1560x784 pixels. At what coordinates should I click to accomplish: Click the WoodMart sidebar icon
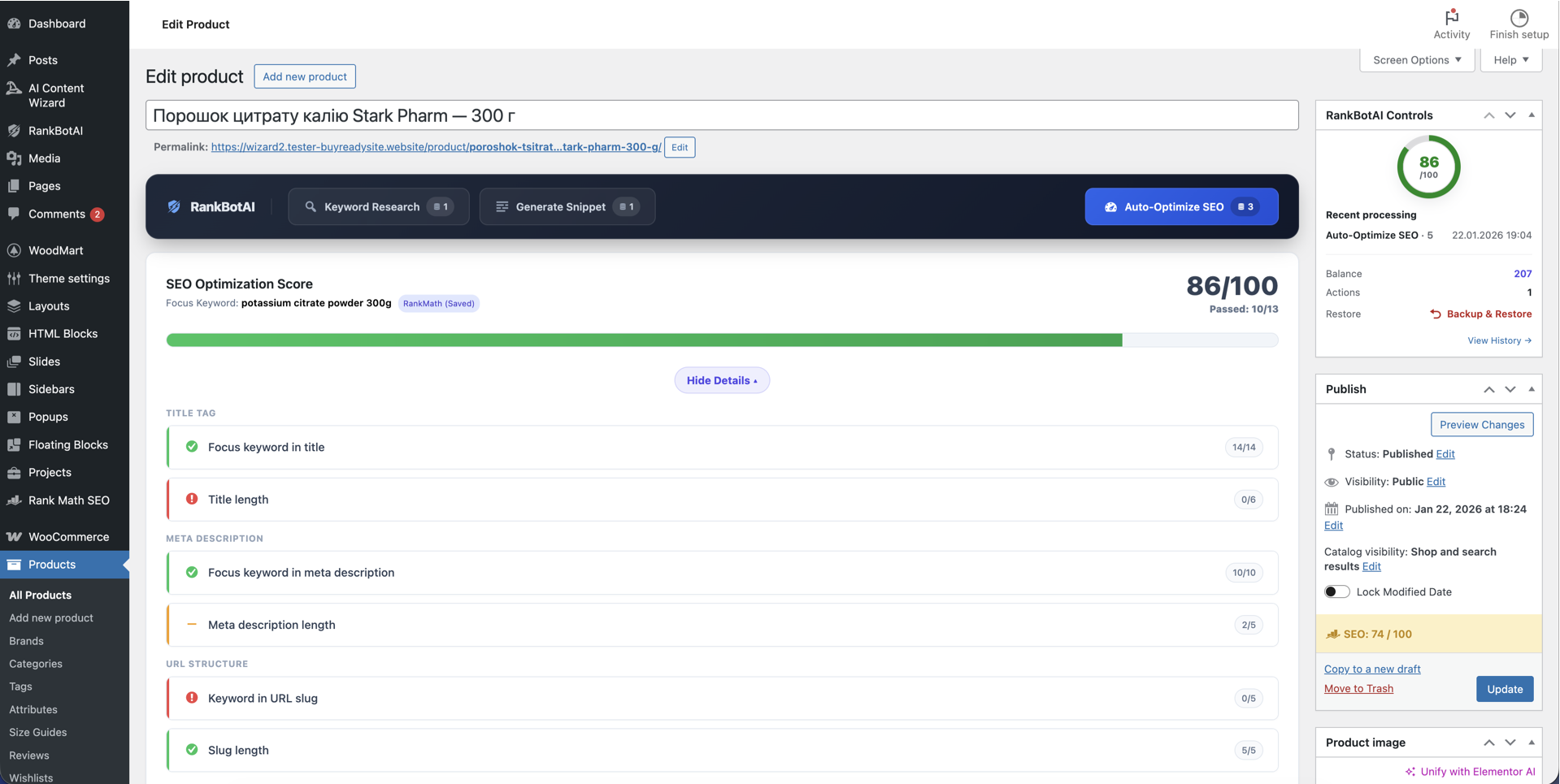coord(15,250)
